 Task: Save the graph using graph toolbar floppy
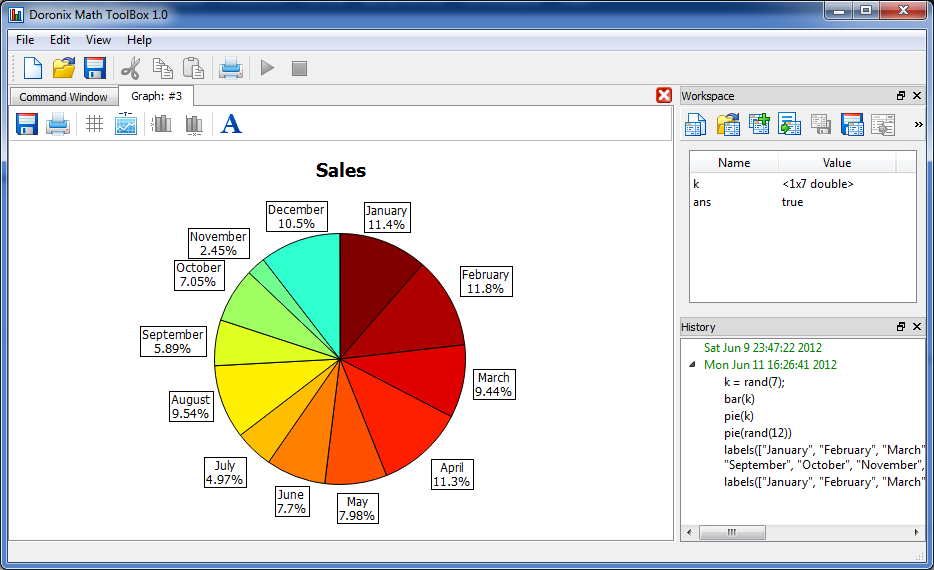point(27,124)
